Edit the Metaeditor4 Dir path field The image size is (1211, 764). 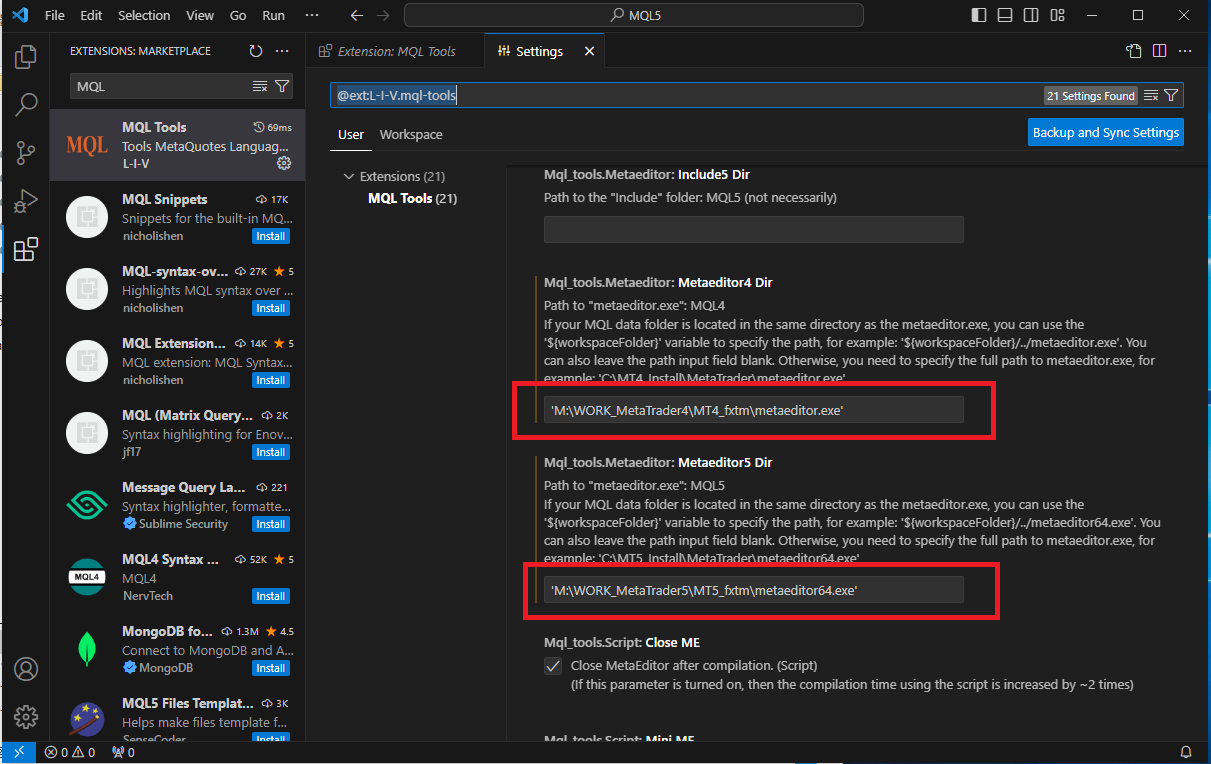[x=754, y=409]
